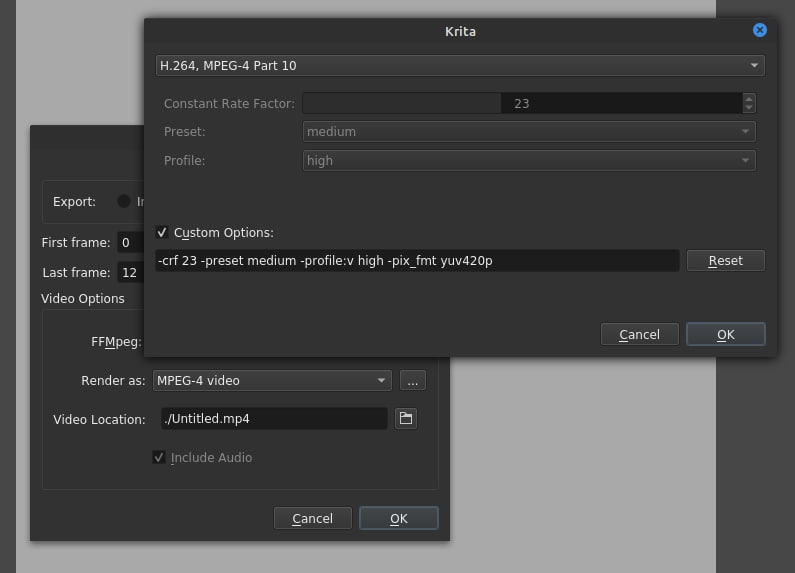
Task: Select the Export radio button option
Action: point(124,201)
